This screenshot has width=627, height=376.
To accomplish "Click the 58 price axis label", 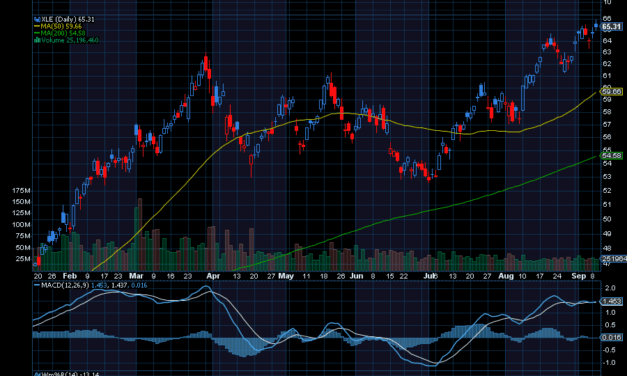I will click(607, 112).
